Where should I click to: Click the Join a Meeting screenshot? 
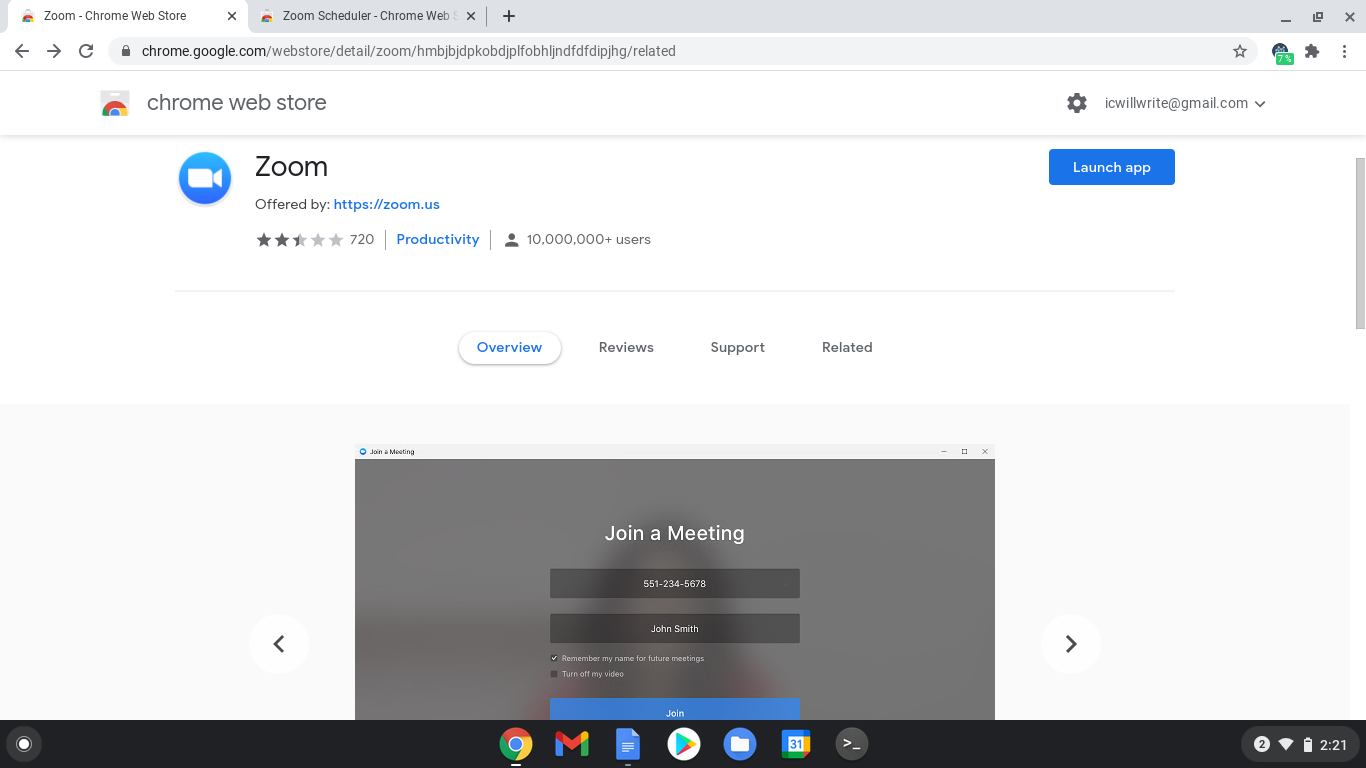(675, 582)
